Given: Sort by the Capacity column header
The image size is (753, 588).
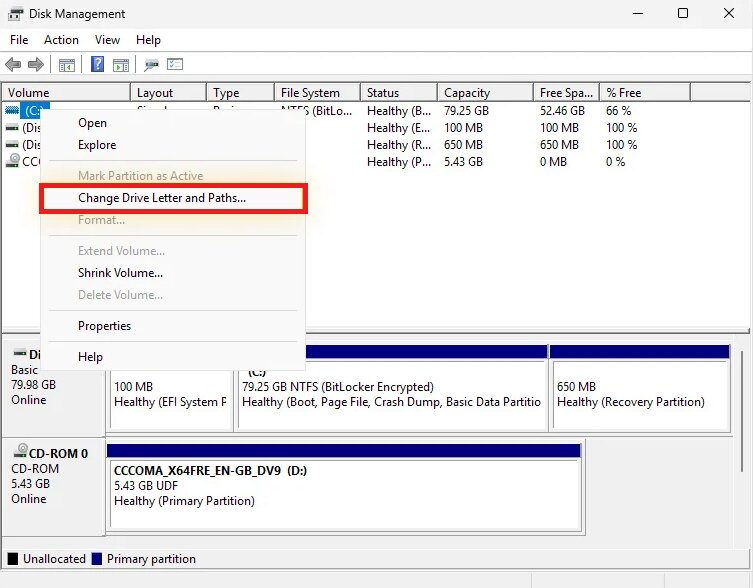Looking at the screenshot, I should (x=486, y=93).
